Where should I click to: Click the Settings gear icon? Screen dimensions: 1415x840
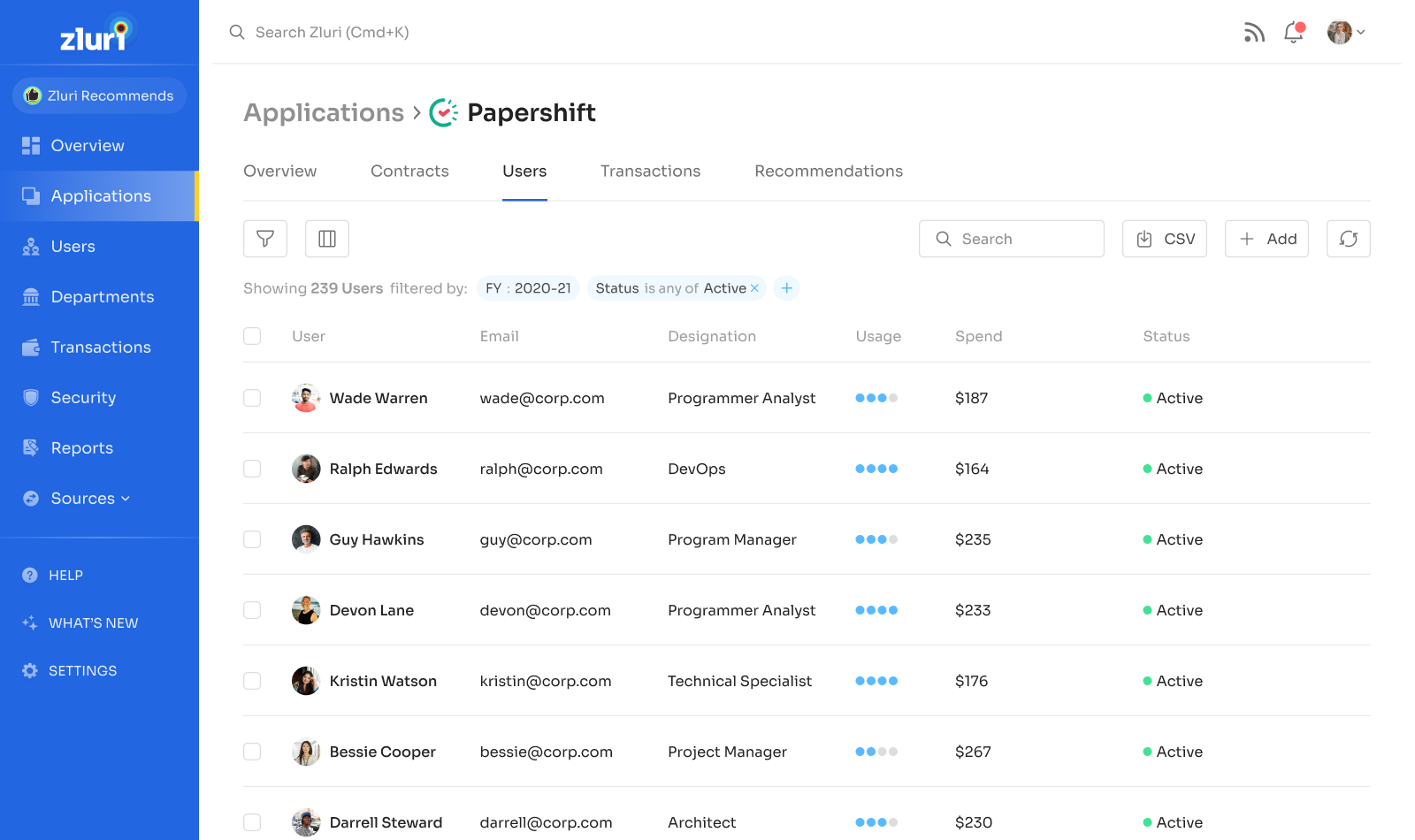[30, 671]
